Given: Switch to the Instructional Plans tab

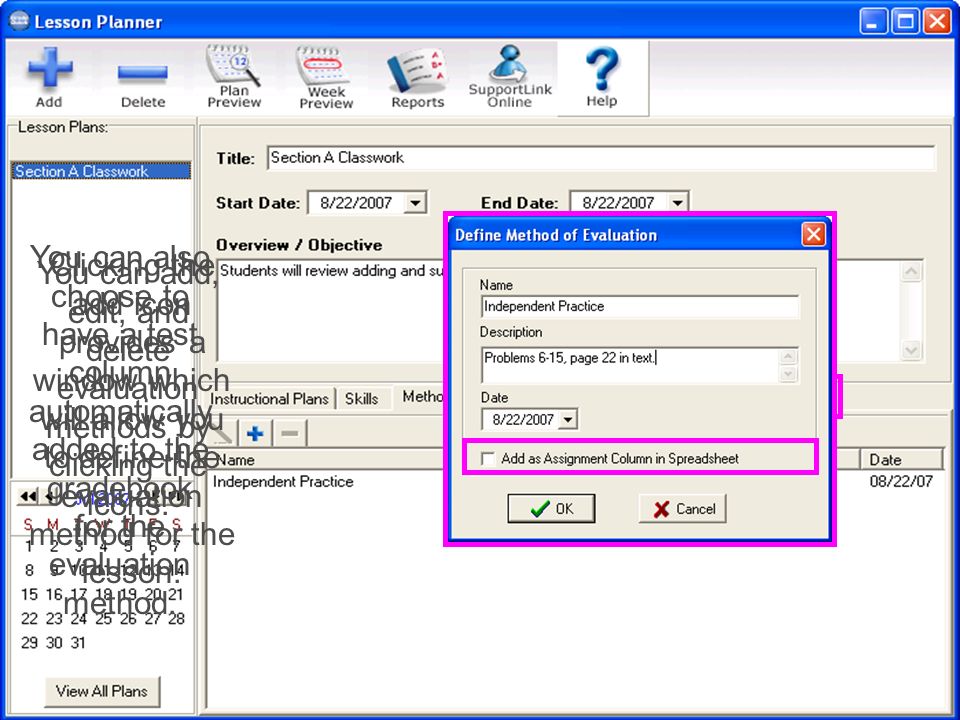Looking at the screenshot, I should [x=269, y=399].
